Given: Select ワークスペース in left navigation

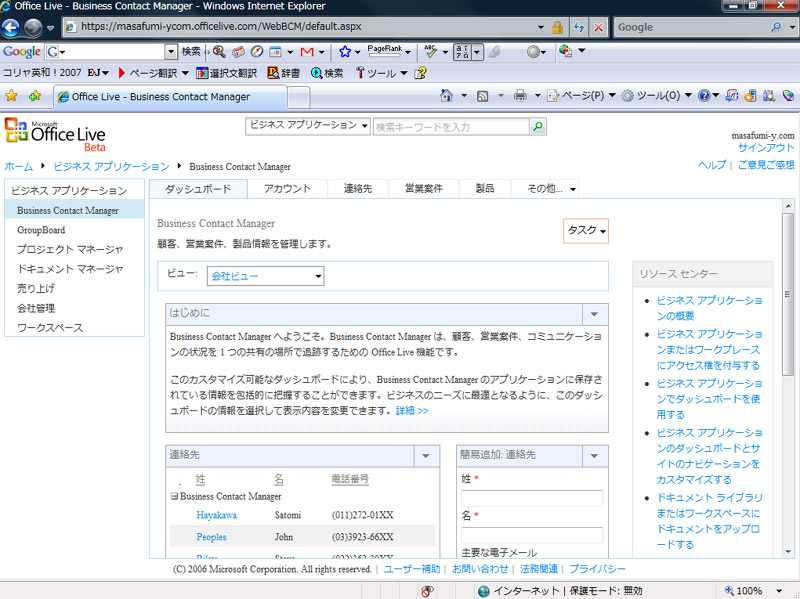Looking at the screenshot, I should [50, 328].
